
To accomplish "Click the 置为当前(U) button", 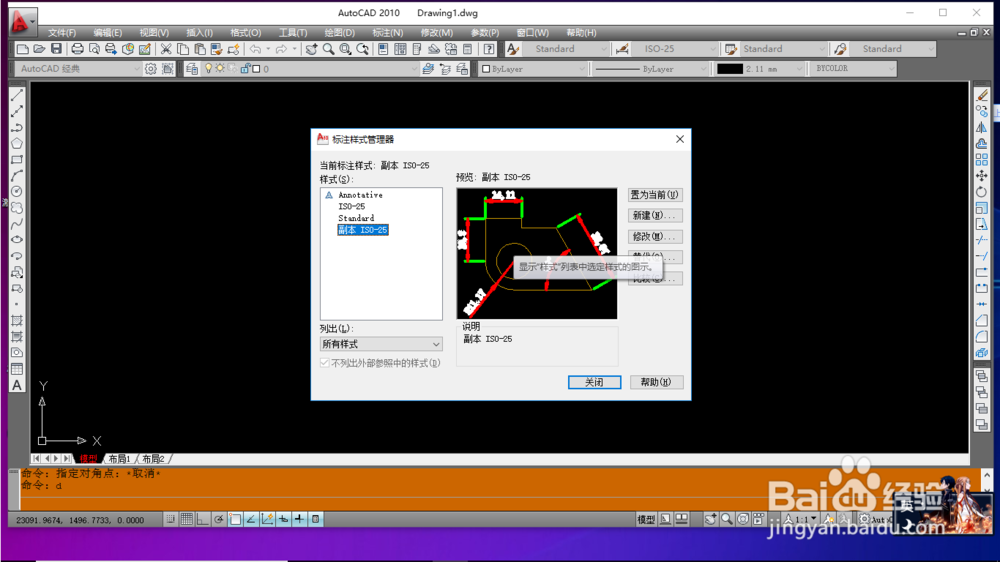I will (x=654, y=195).
